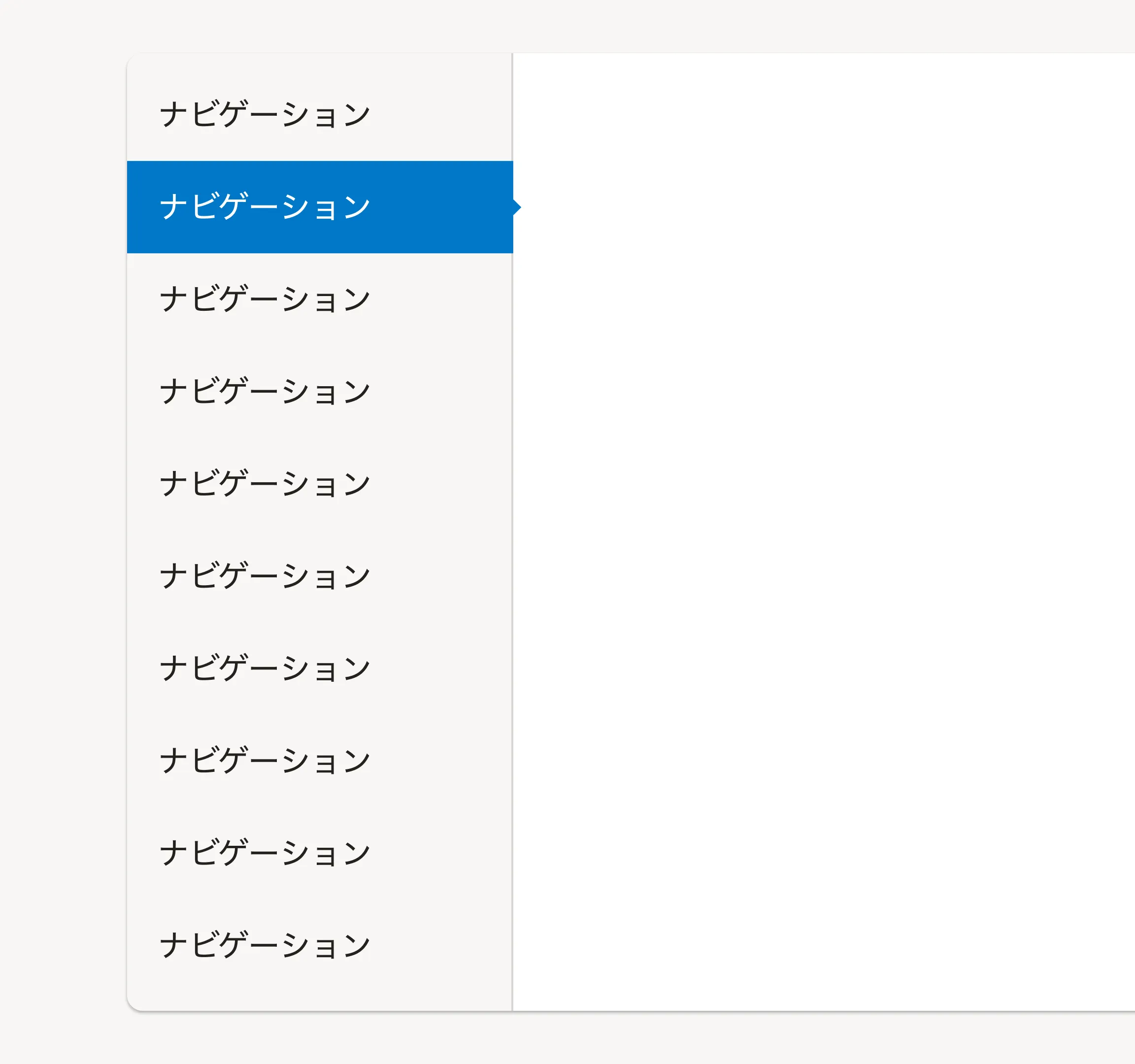Go to the fifth ナビゲーション item
This screenshot has width=1135, height=1064.
(265, 484)
